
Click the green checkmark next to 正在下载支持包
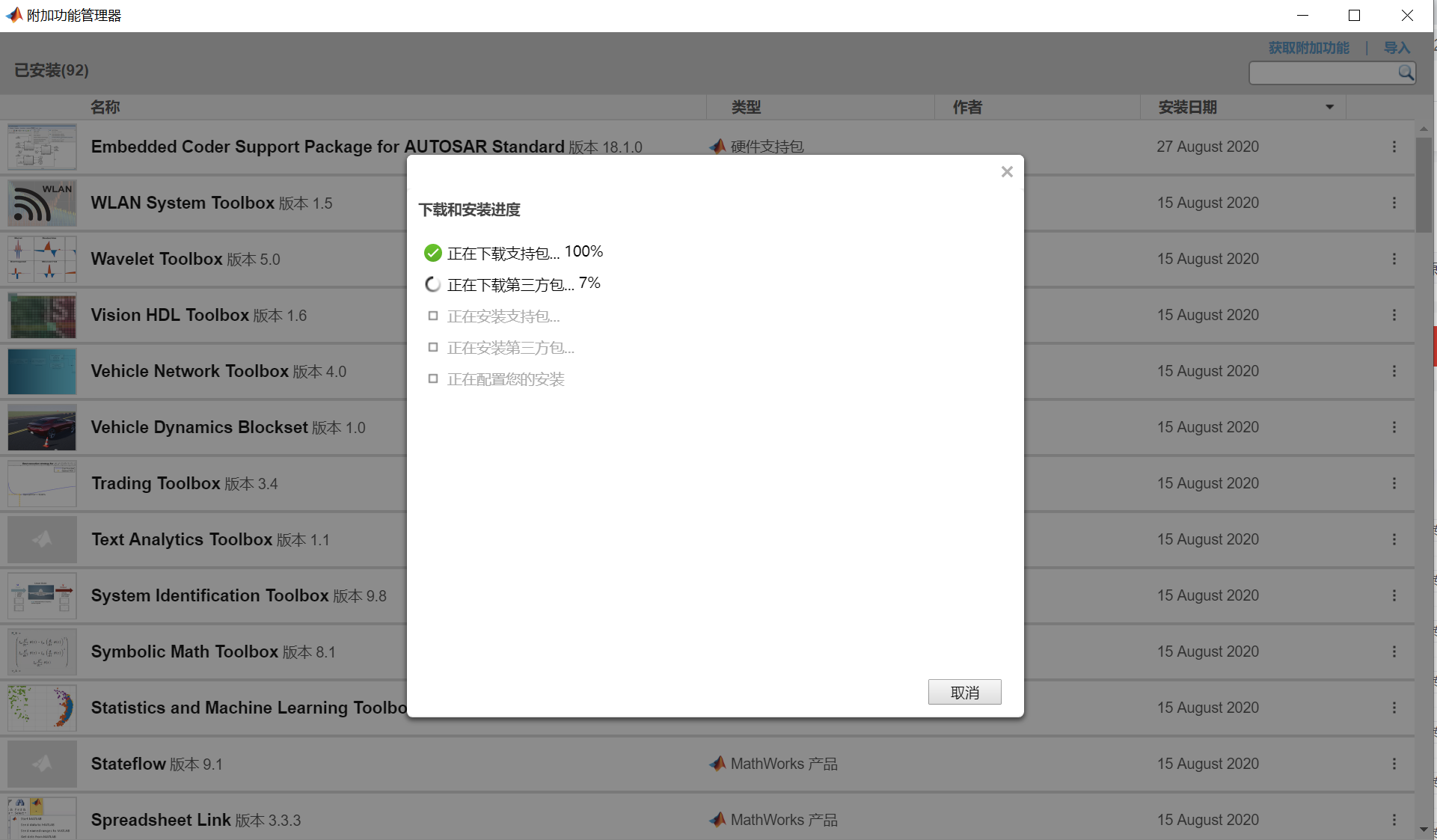point(432,252)
